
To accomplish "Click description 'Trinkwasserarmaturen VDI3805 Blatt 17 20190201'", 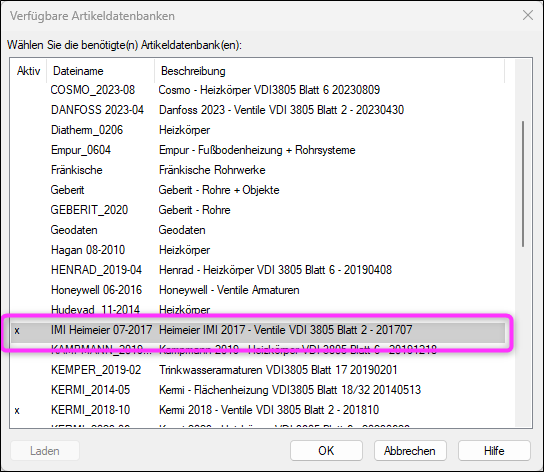I will pyautogui.click(x=278, y=370).
